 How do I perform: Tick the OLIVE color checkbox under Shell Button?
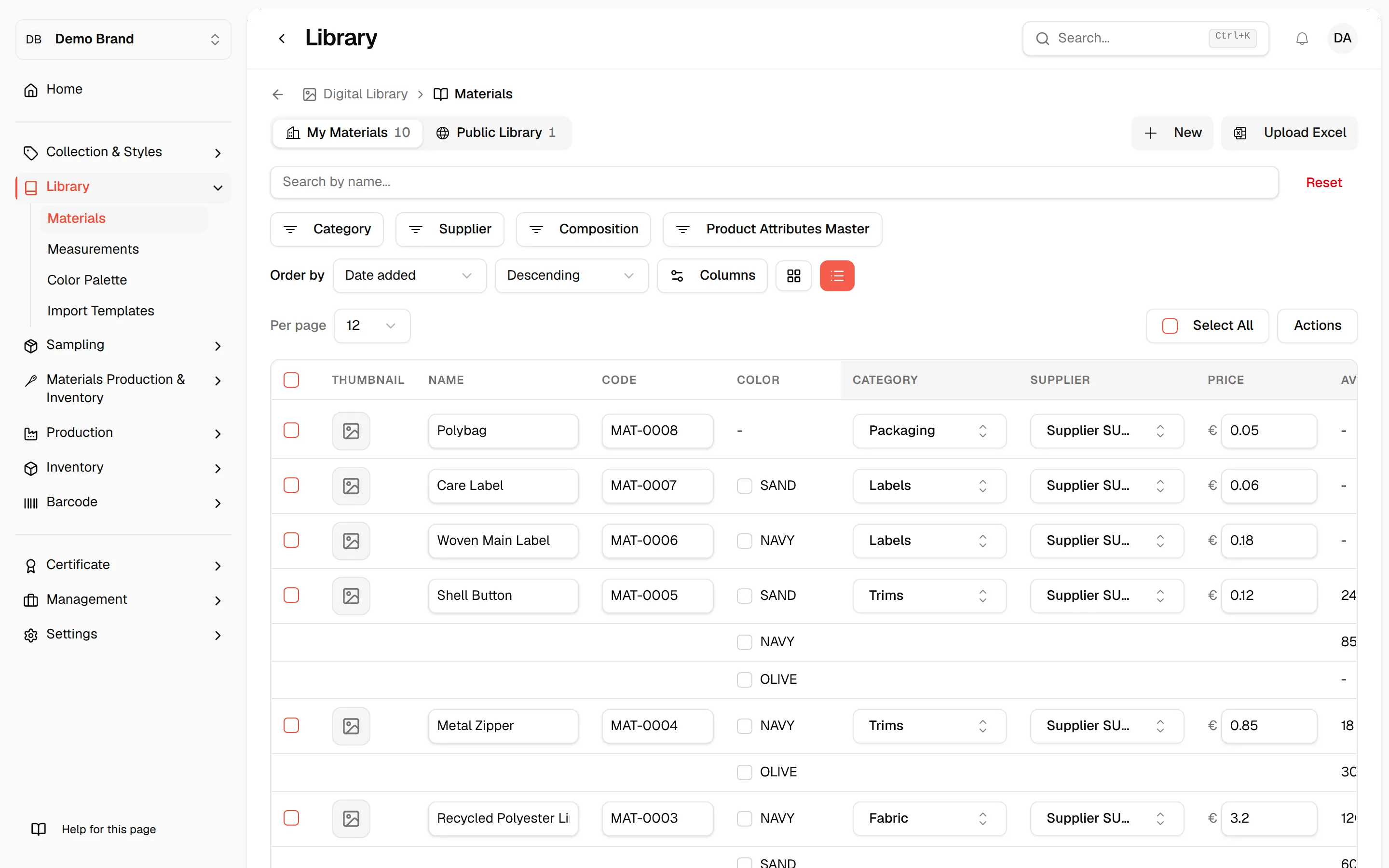pos(745,680)
